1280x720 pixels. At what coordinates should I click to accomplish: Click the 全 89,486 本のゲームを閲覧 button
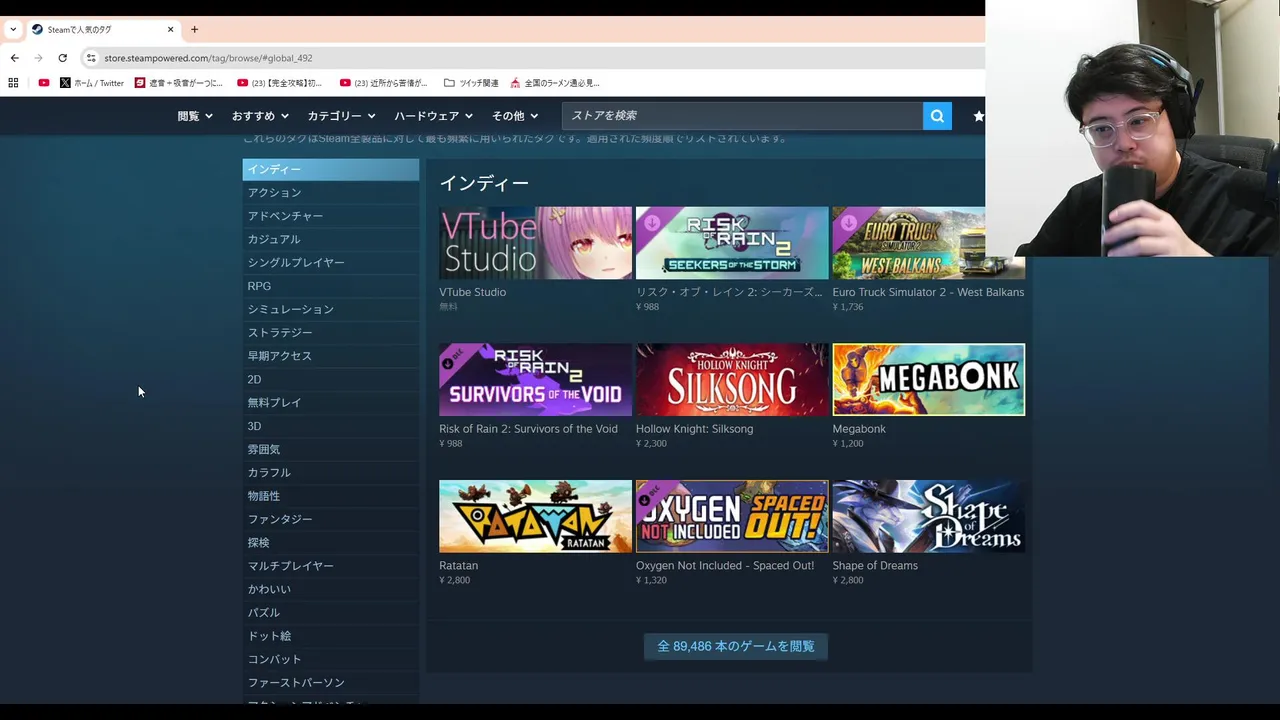tap(736, 646)
